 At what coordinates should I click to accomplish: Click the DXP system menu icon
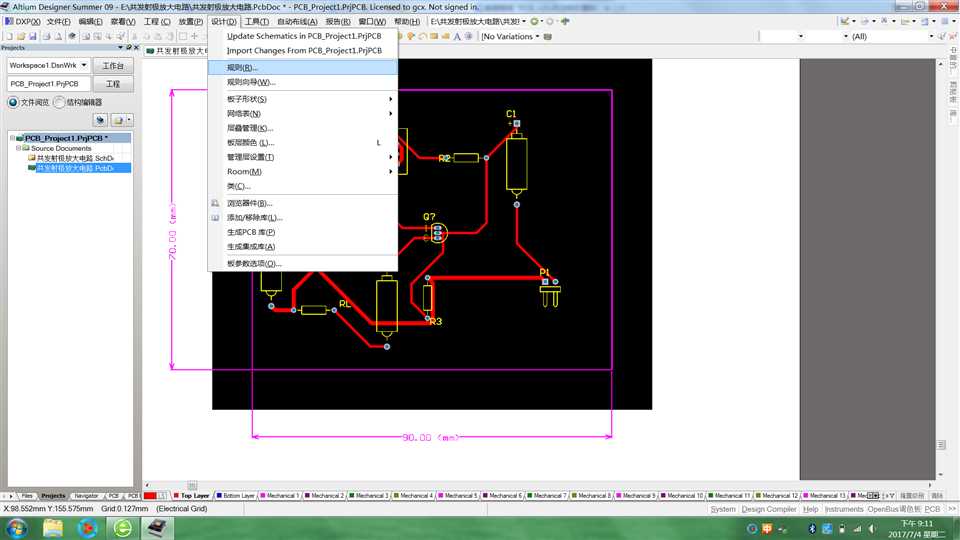(x=9, y=21)
